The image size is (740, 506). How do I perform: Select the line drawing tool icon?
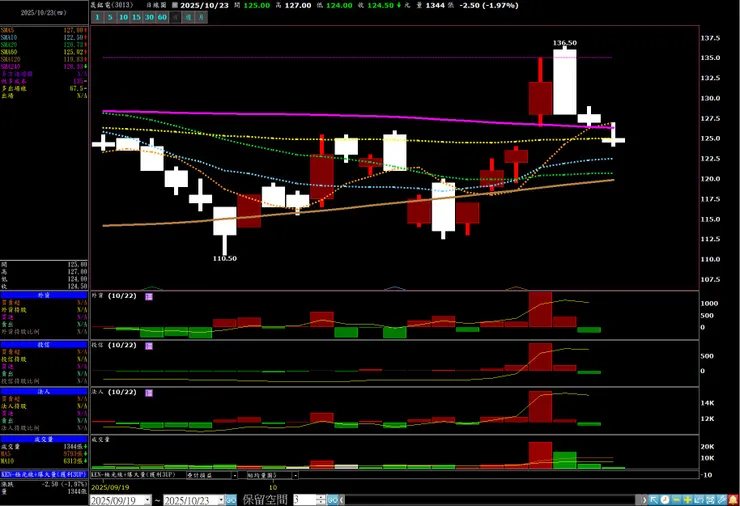point(722,499)
